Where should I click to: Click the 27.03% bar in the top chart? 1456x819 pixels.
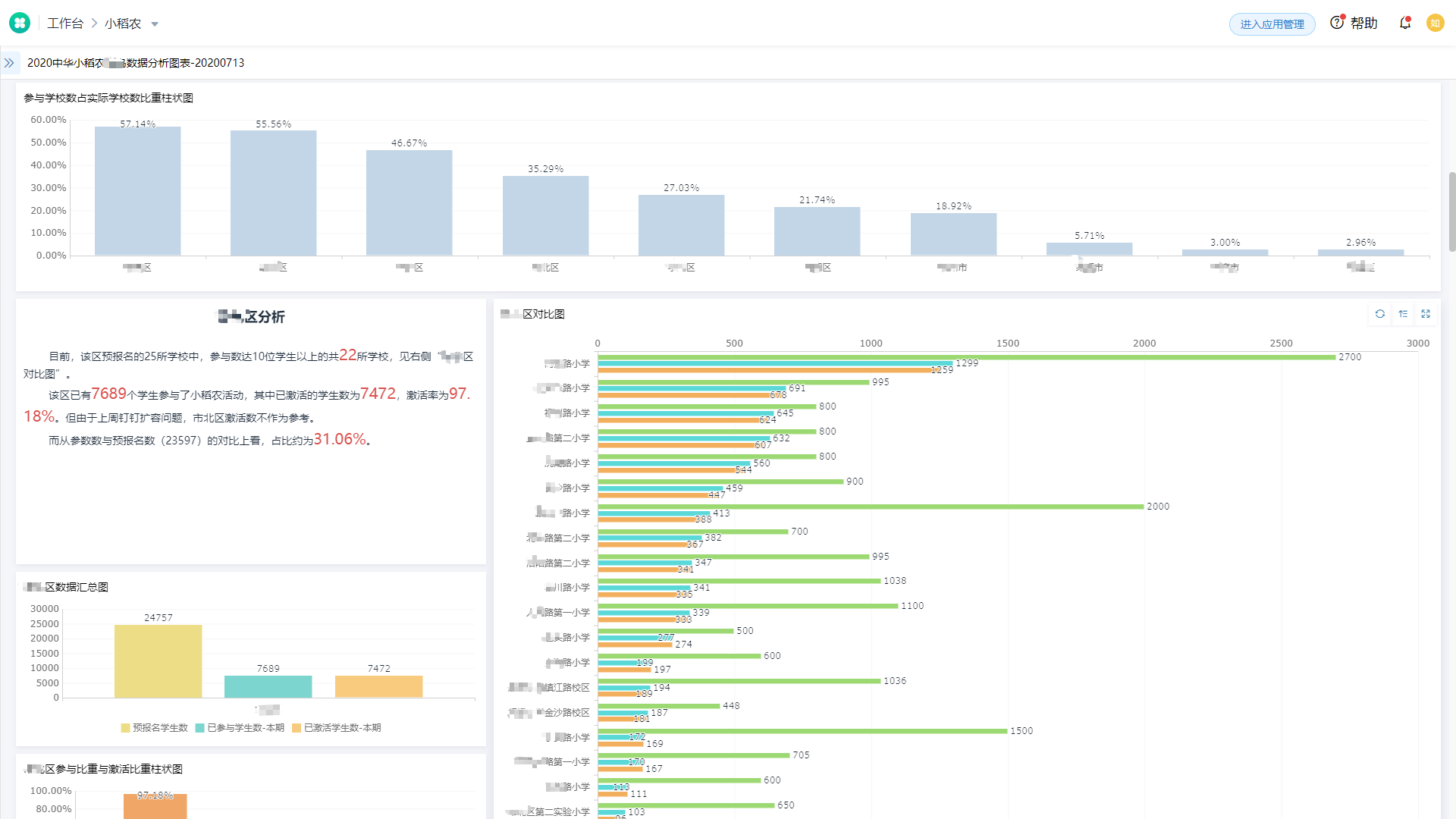tap(681, 225)
